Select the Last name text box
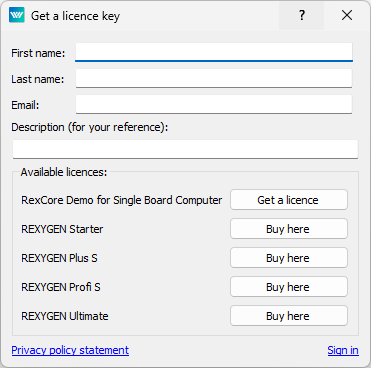 pyautogui.click(x=214, y=78)
